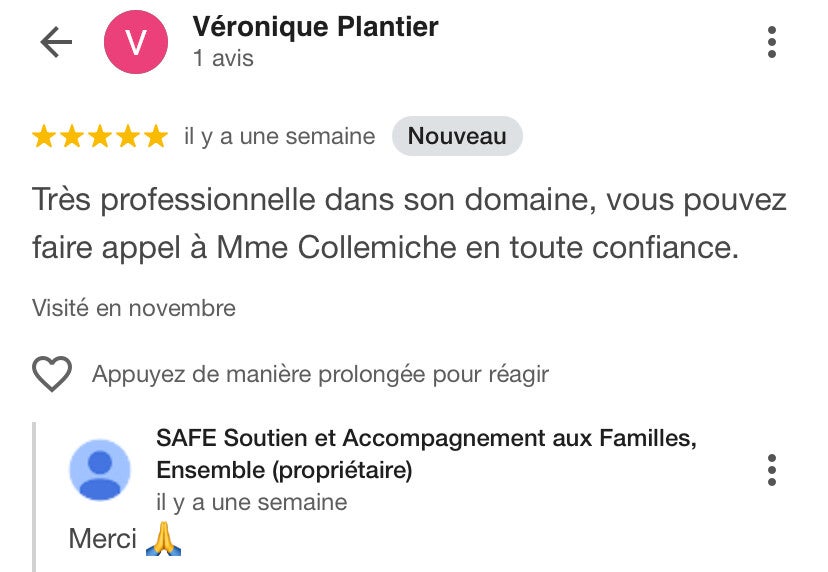The height and width of the screenshot is (572, 828).
Task: Click the review's 'il y a une semaine' timestamp
Action: pyautogui.click(x=280, y=137)
